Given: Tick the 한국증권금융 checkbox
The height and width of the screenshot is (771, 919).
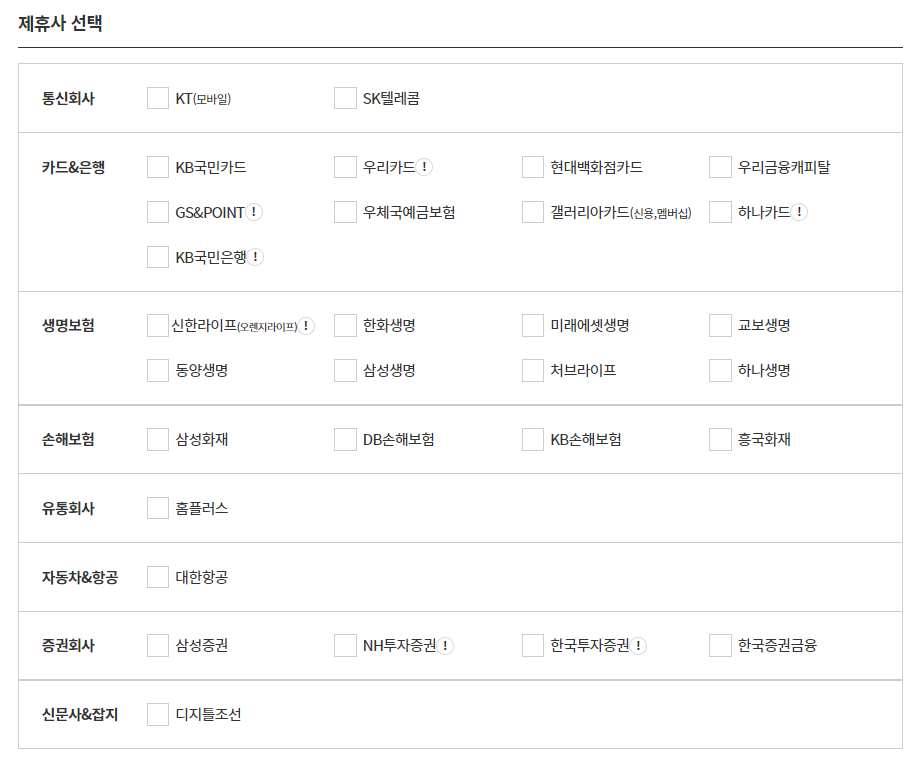Looking at the screenshot, I should pos(720,646).
